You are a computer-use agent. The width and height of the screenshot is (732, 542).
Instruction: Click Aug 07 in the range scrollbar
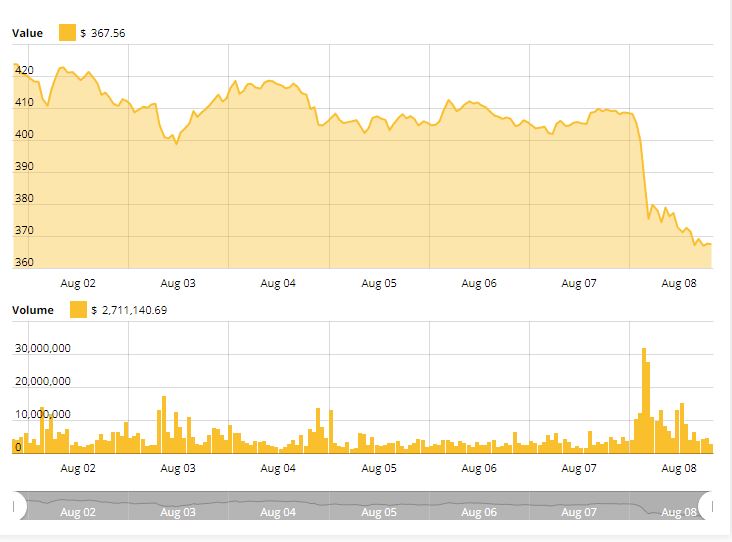coord(578,513)
